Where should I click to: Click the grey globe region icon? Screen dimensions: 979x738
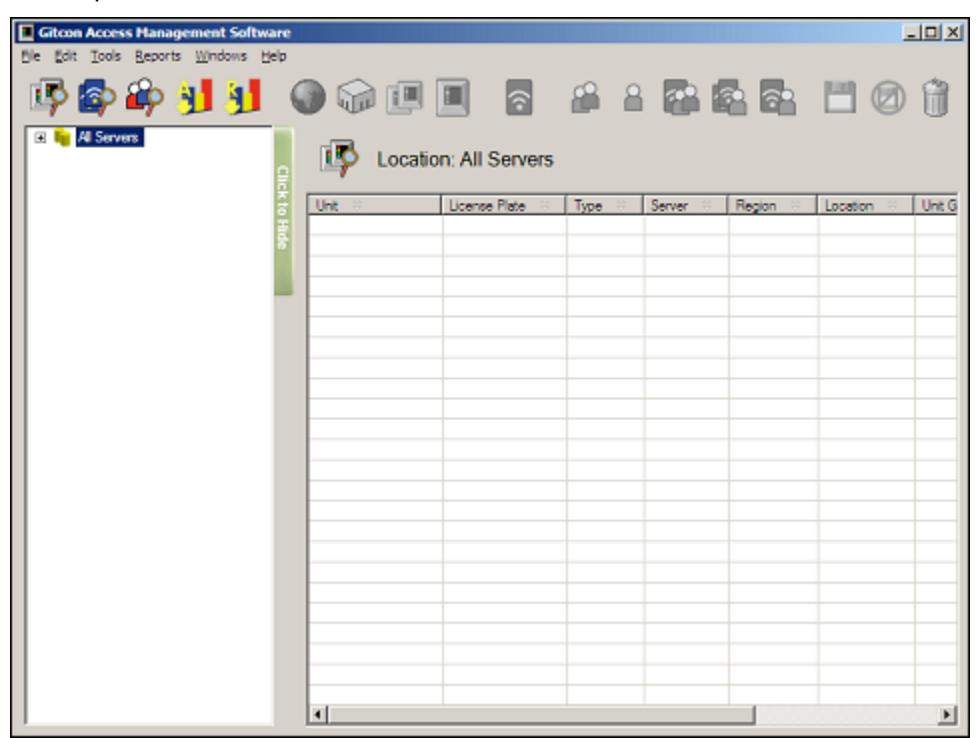tap(308, 97)
